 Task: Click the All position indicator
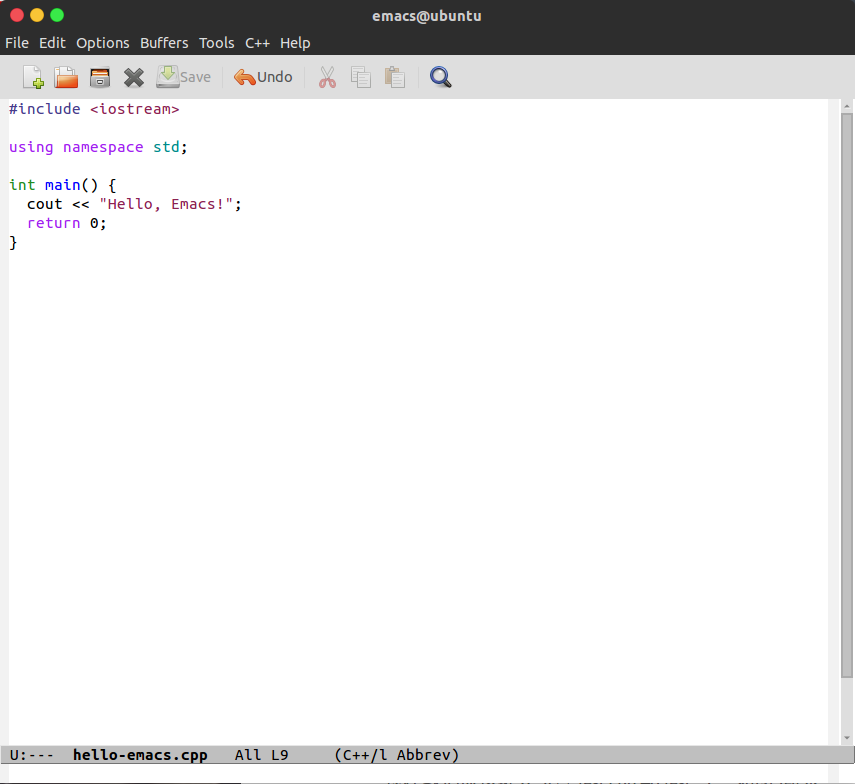pyautogui.click(x=248, y=755)
